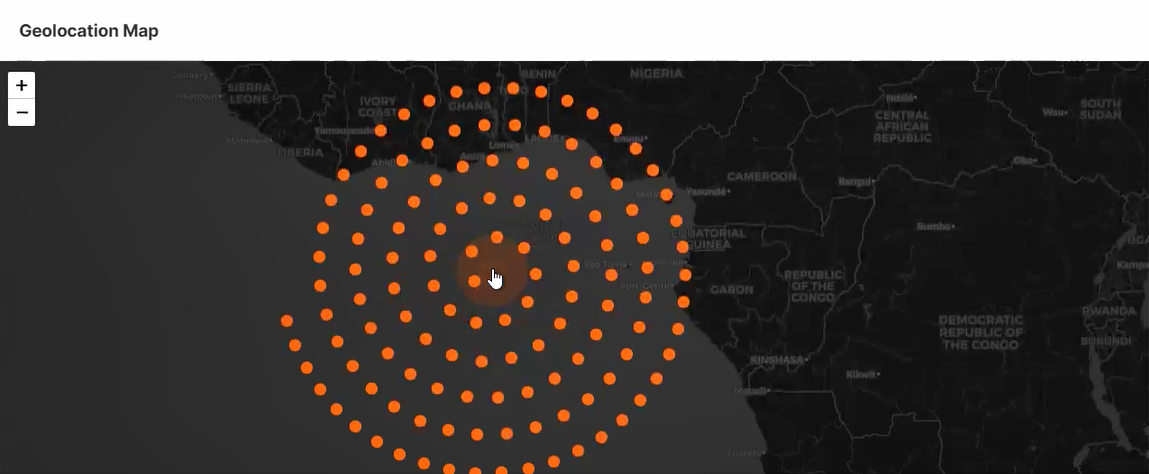
Task: Click the Cameroon label on the map
Action: click(761, 176)
